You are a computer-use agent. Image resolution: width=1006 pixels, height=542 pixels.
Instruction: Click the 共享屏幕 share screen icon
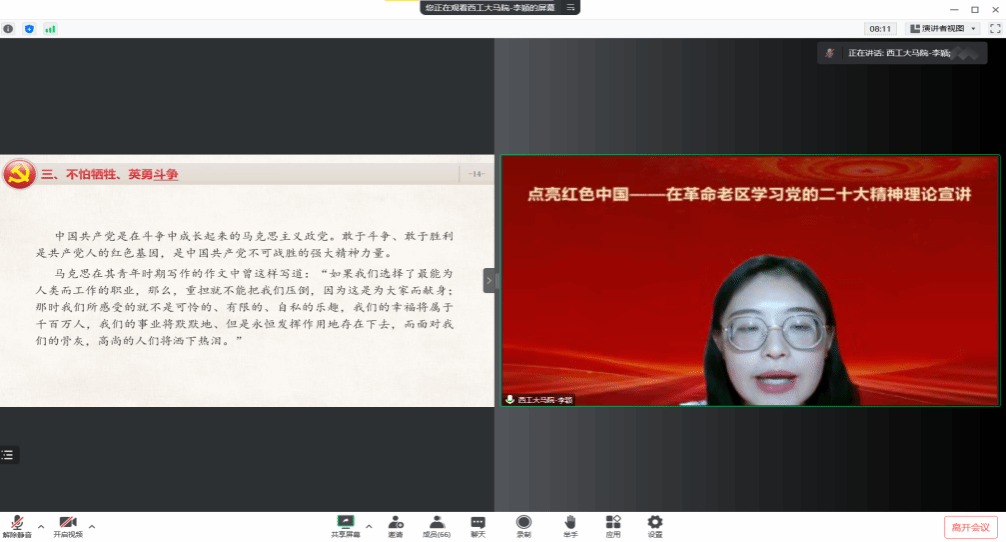tap(346, 525)
